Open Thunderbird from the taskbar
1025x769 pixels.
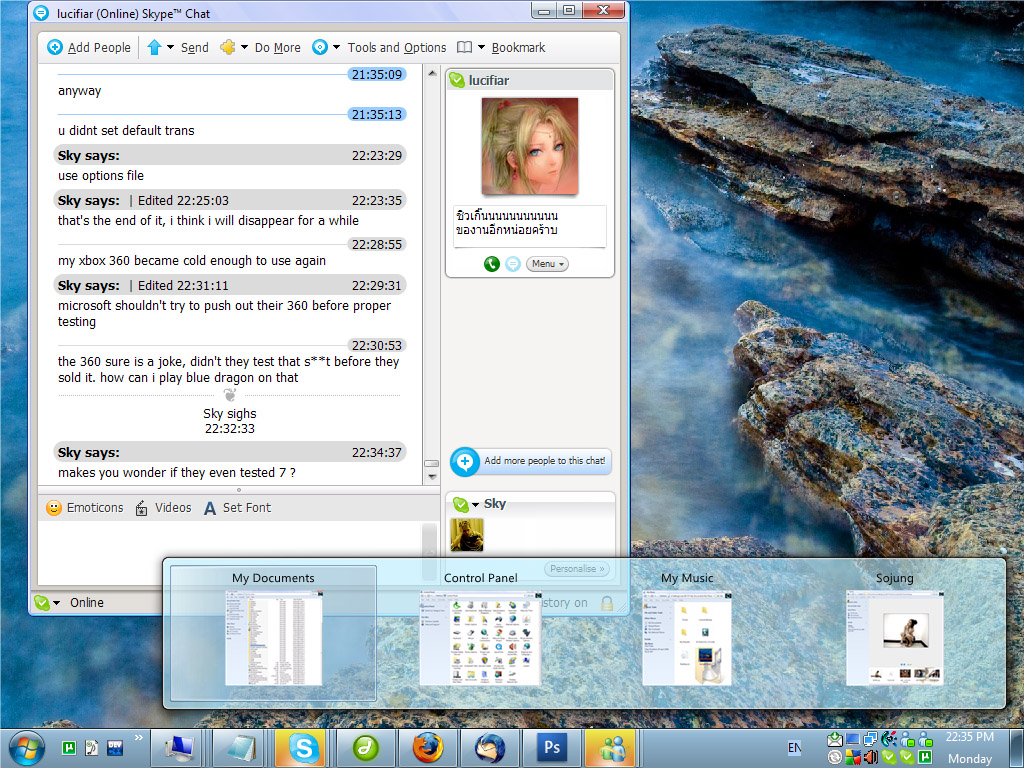tap(490, 748)
